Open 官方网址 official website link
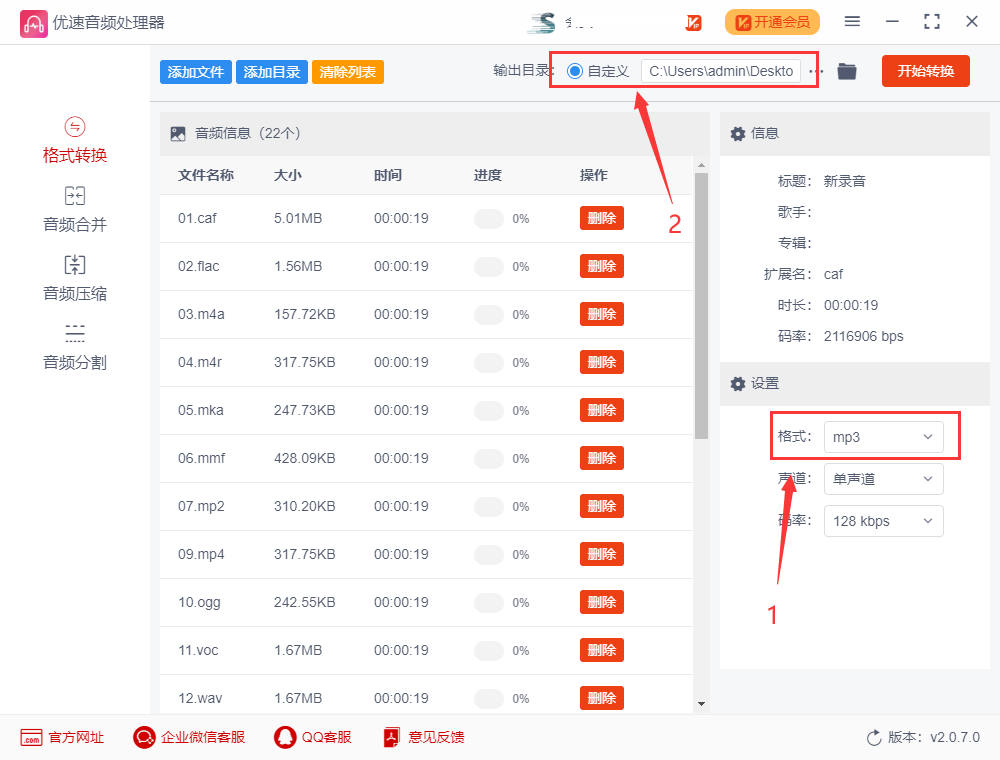Viewport: 1000px width, 760px height. tap(62, 738)
